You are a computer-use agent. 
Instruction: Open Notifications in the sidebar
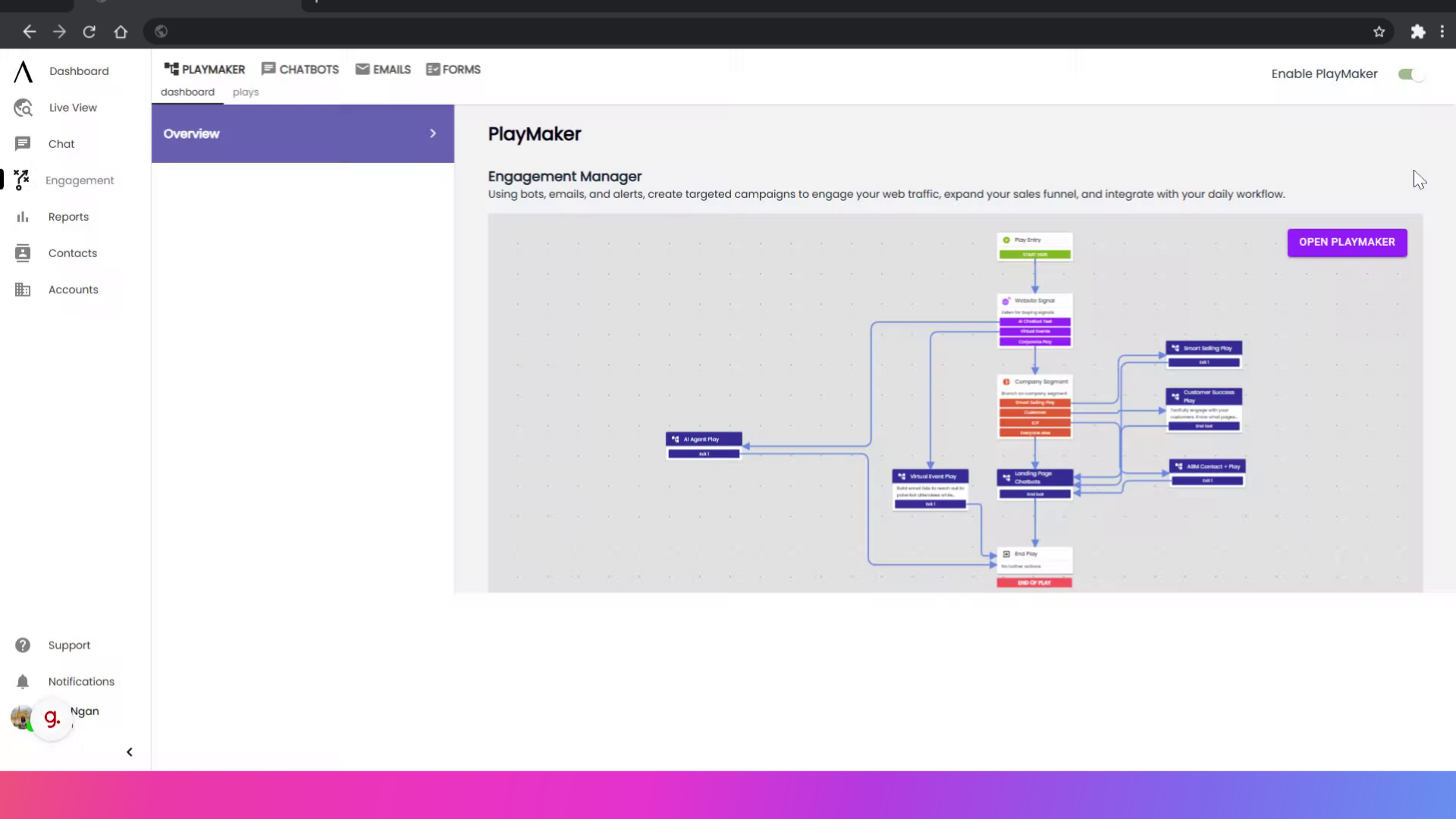pyautogui.click(x=81, y=682)
